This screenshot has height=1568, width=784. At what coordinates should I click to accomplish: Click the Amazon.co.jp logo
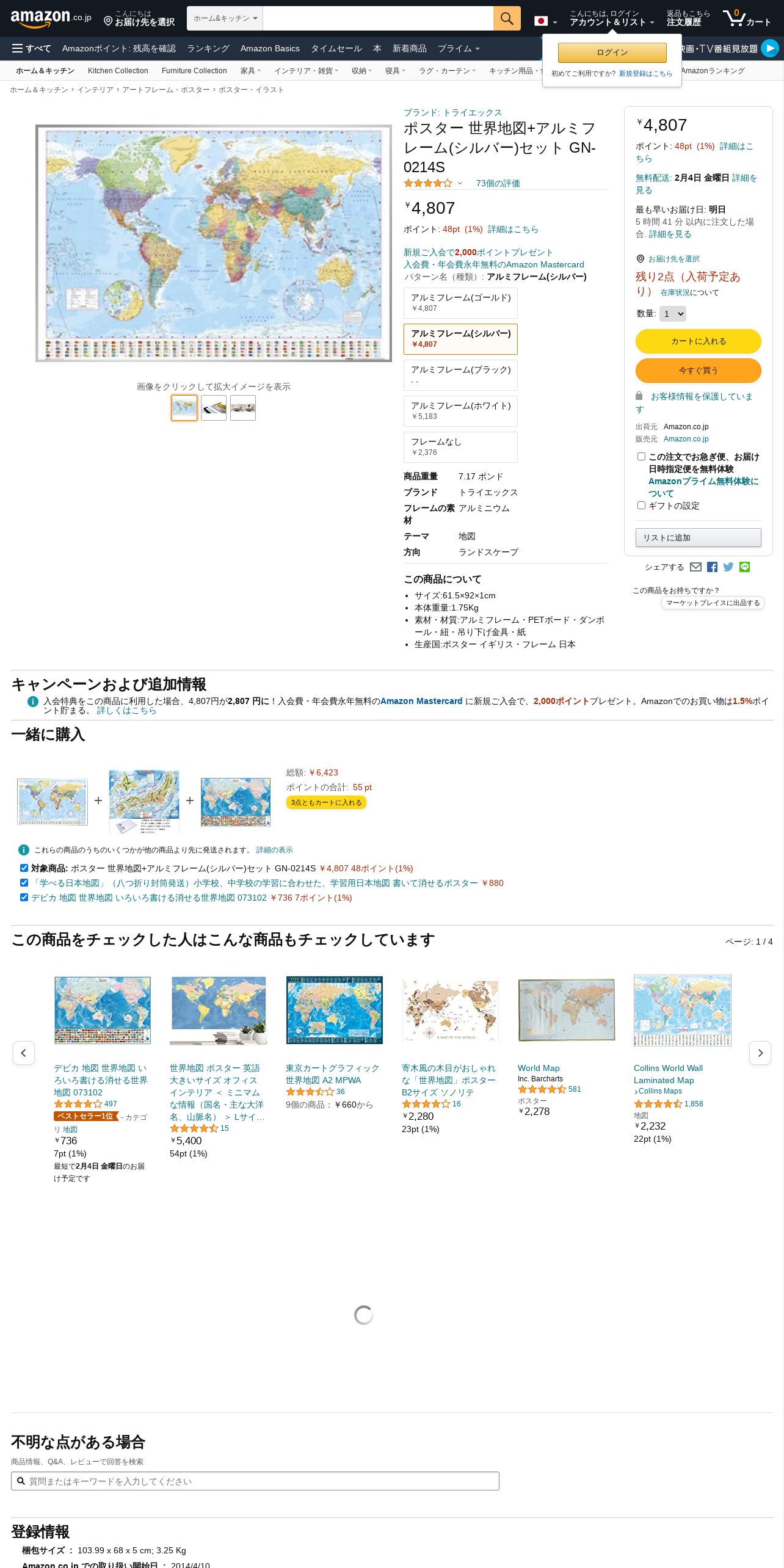point(51,18)
